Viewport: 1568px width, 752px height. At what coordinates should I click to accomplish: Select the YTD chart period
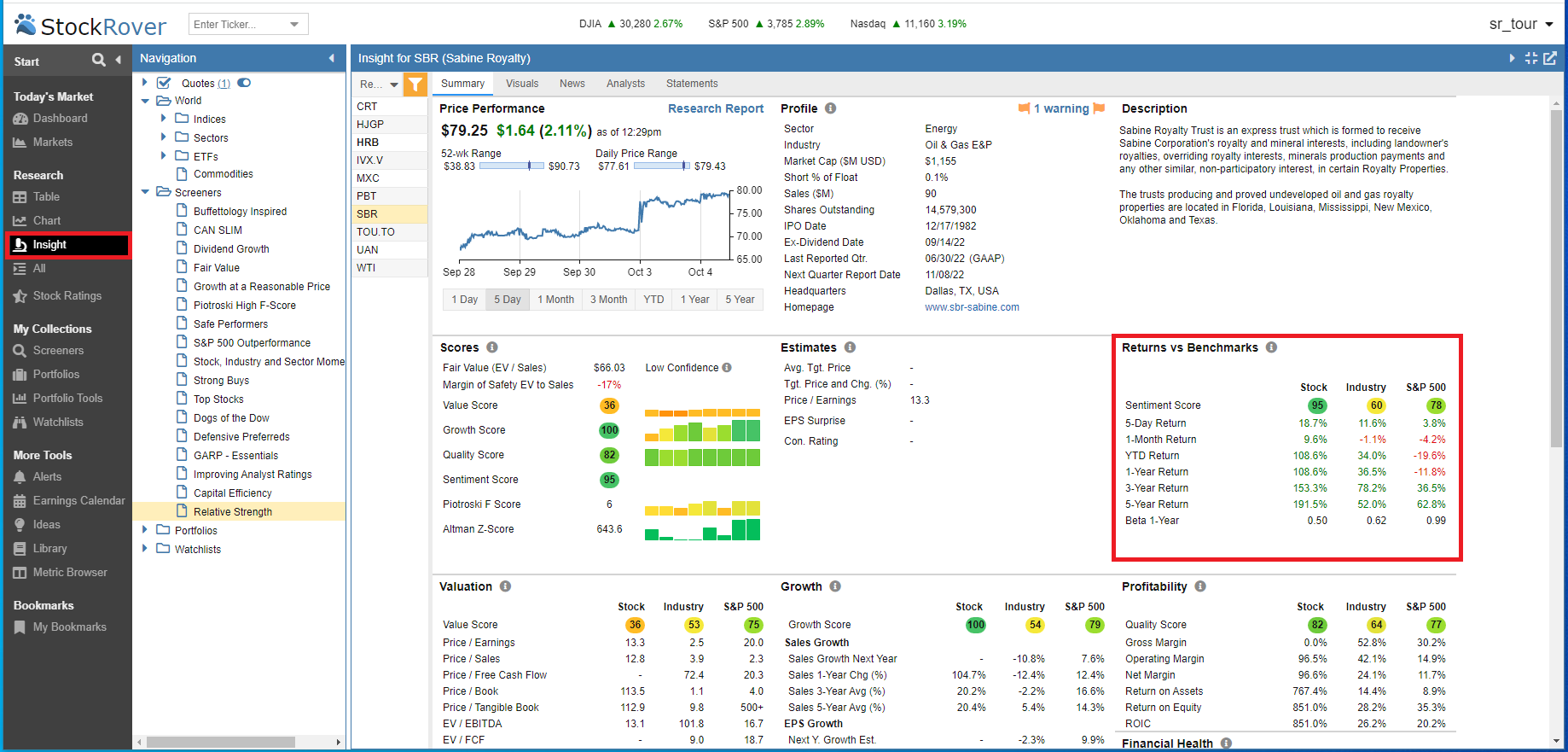coord(653,300)
